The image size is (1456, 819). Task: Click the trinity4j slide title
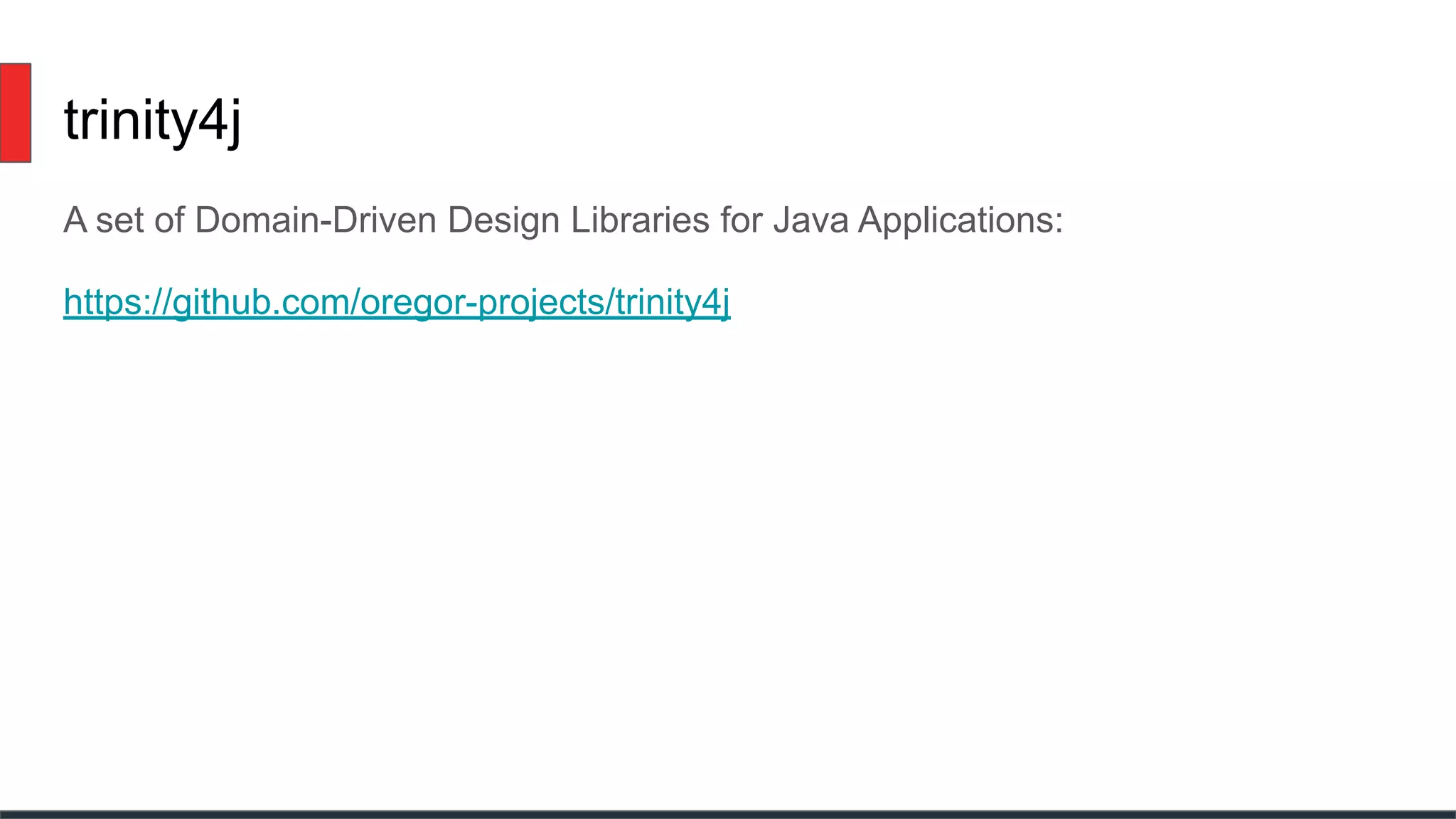pyautogui.click(x=153, y=121)
